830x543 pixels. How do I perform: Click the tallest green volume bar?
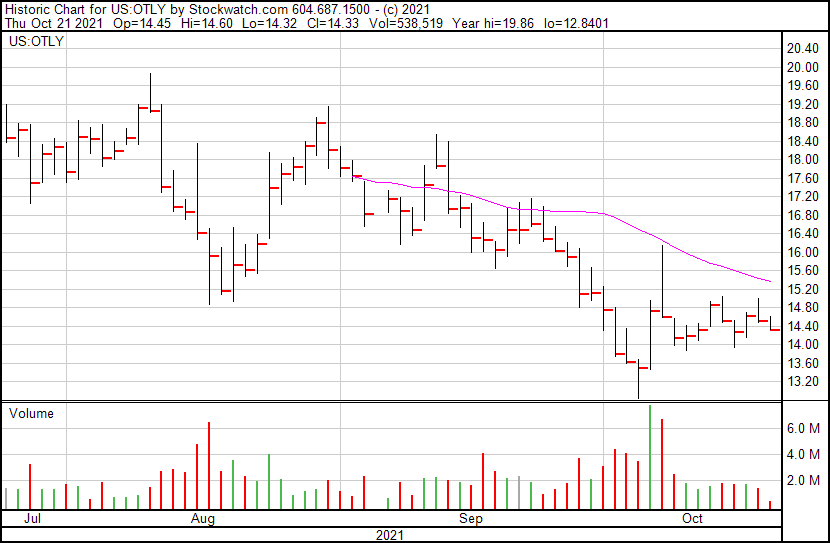tap(650, 457)
